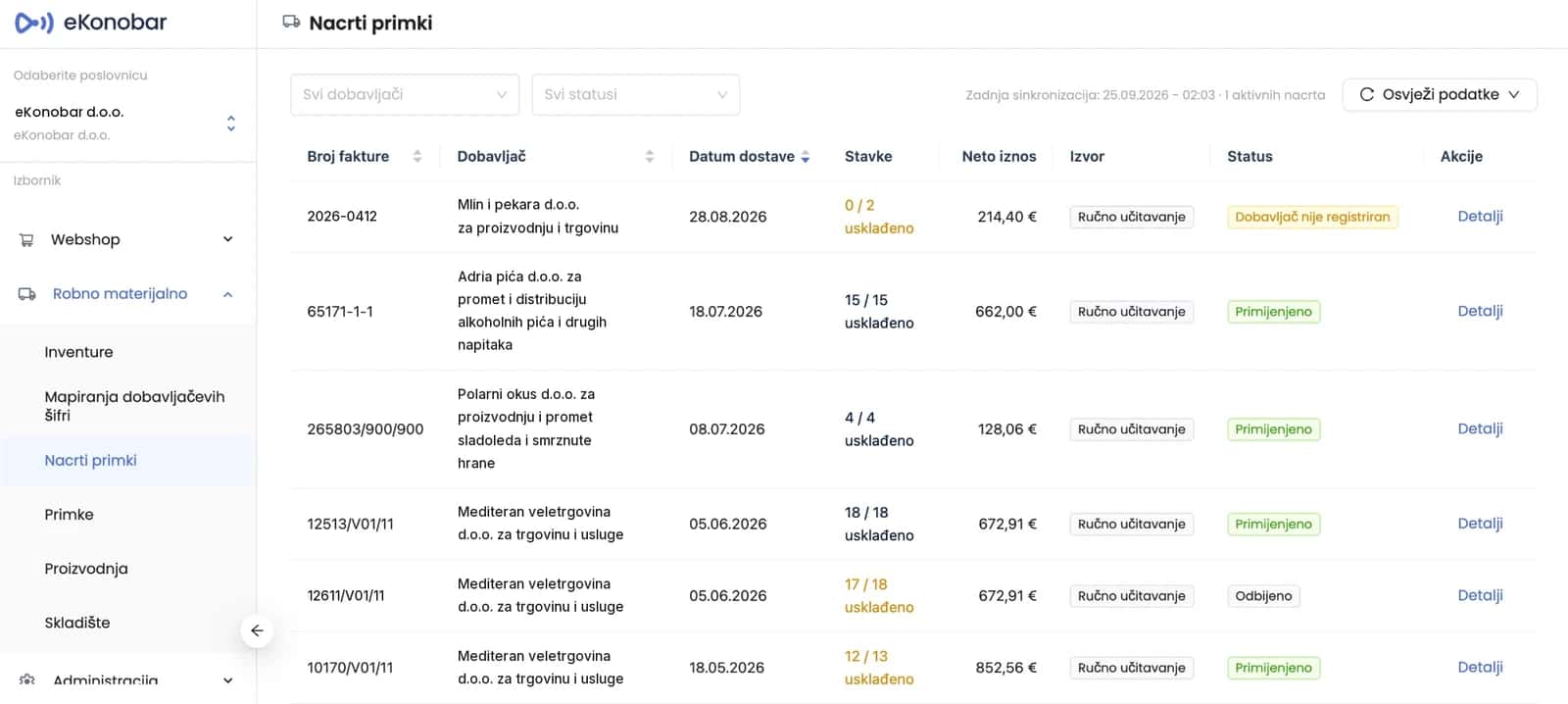Open Detalji for invoice 265803/900/900
The image size is (1568, 704).
pos(1480,428)
